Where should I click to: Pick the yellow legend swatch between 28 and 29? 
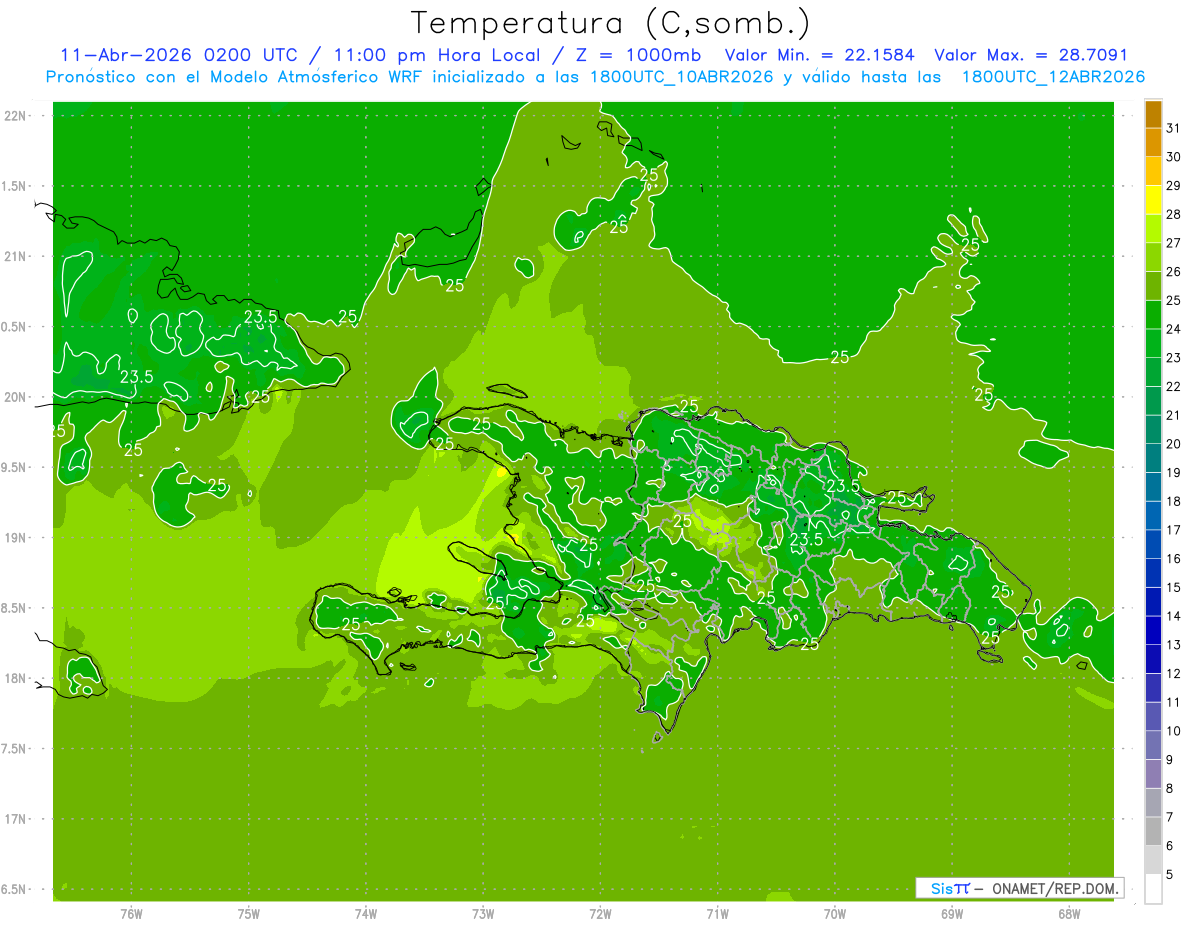[x=1153, y=200]
